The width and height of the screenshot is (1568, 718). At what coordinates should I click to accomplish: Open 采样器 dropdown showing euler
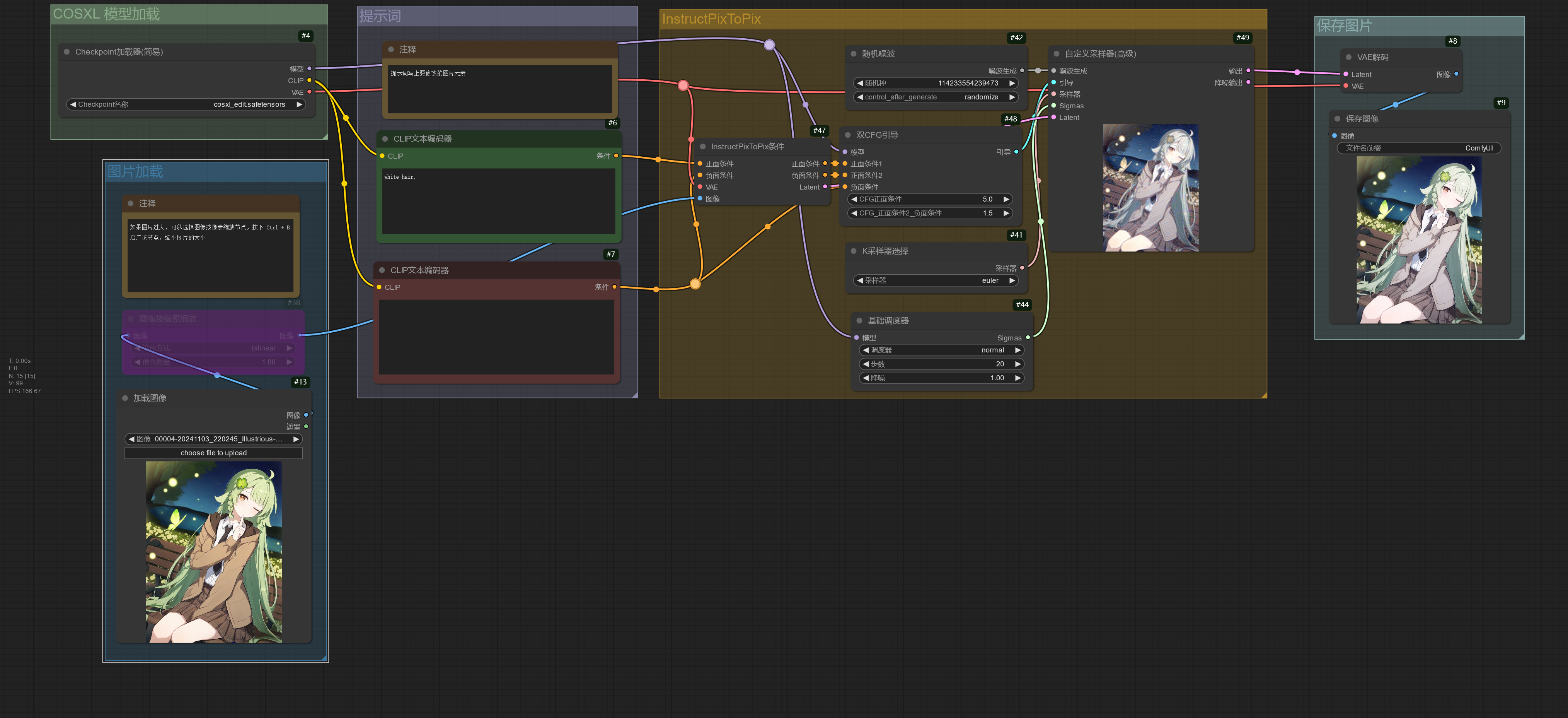click(936, 281)
